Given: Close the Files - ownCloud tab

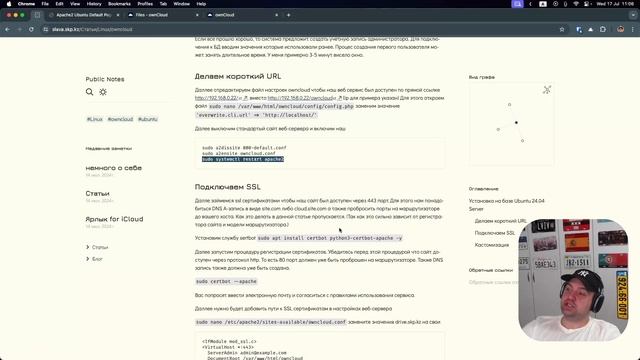Looking at the screenshot, I should [x=197, y=15].
